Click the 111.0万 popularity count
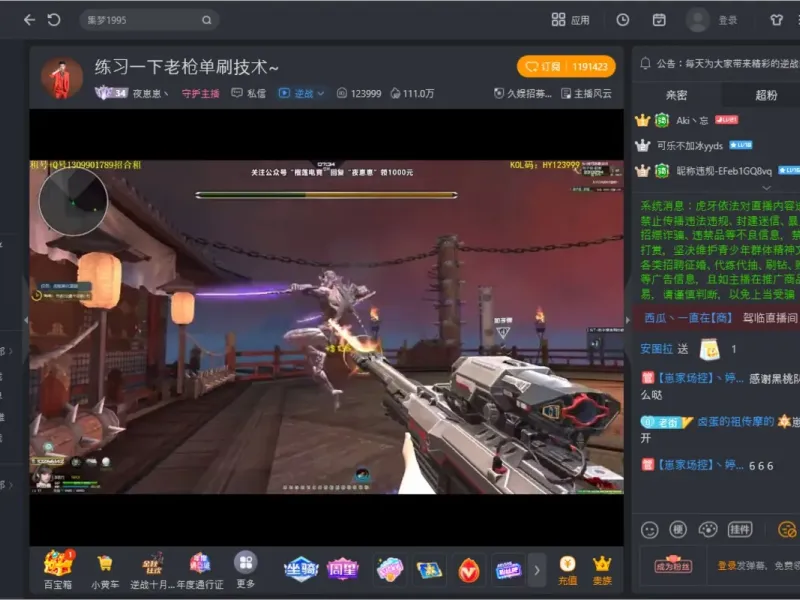 tap(412, 93)
